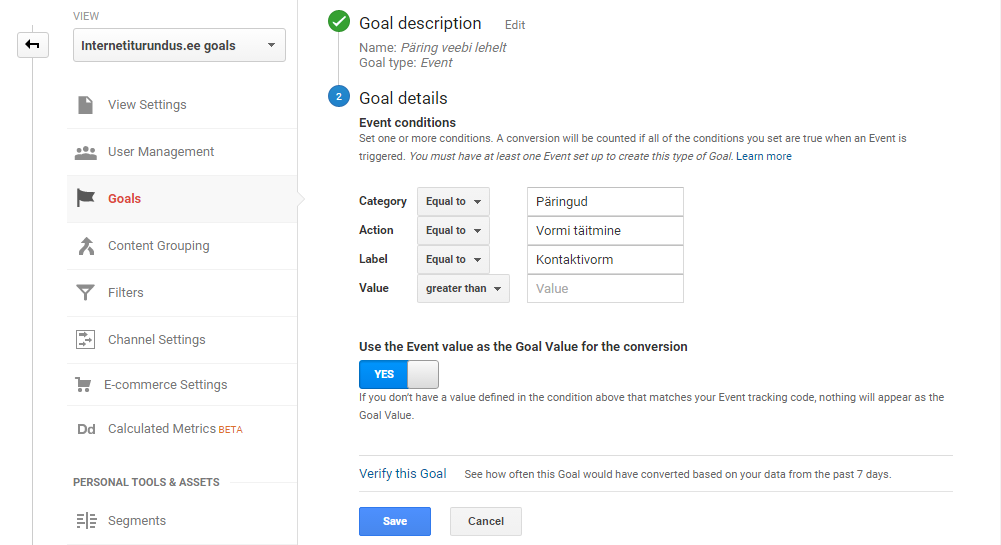
Task: Toggle the Event value YES switch
Action: click(398, 374)
